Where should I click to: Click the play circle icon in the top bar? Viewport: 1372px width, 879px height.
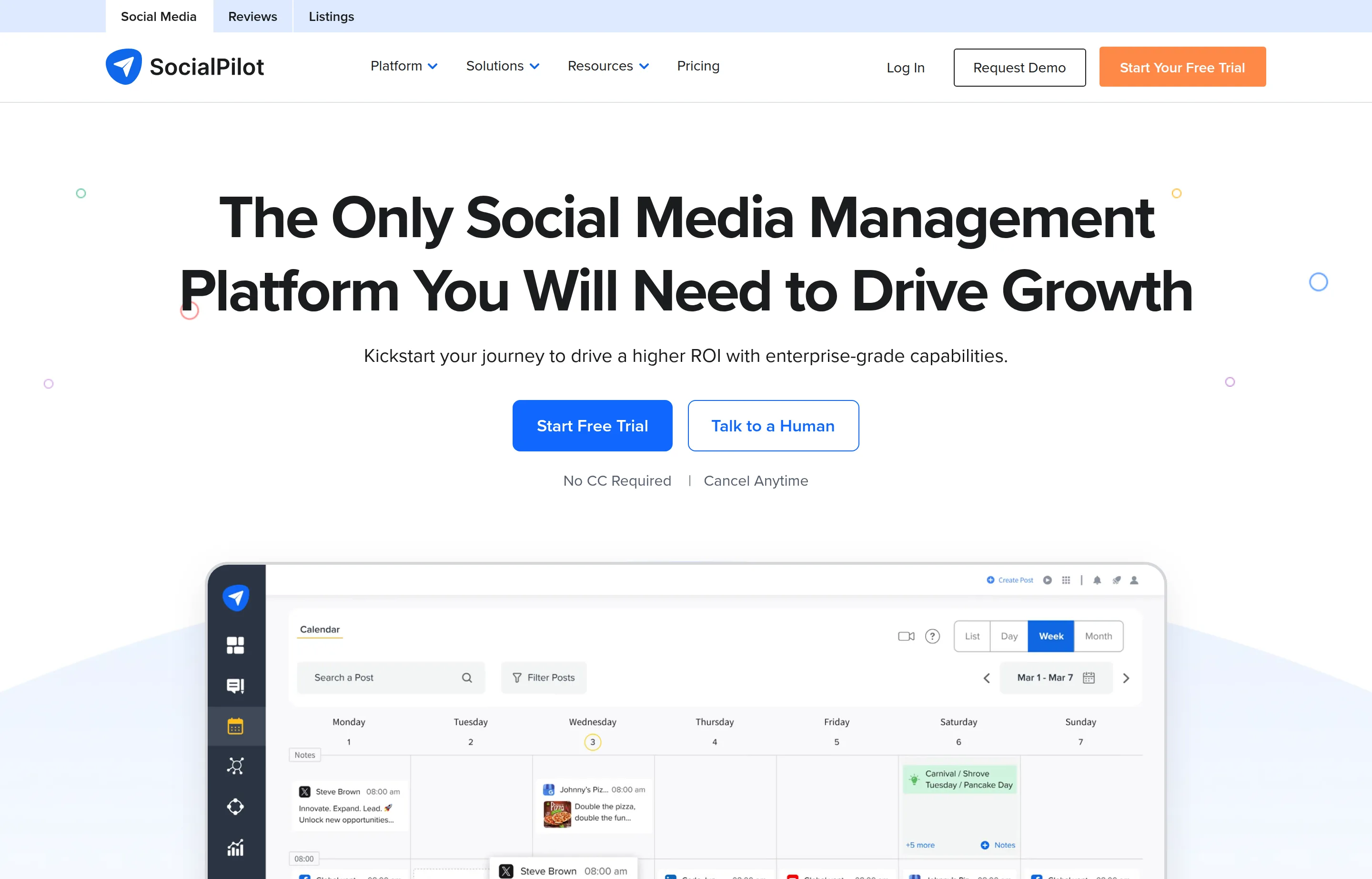coord(1047,580)
